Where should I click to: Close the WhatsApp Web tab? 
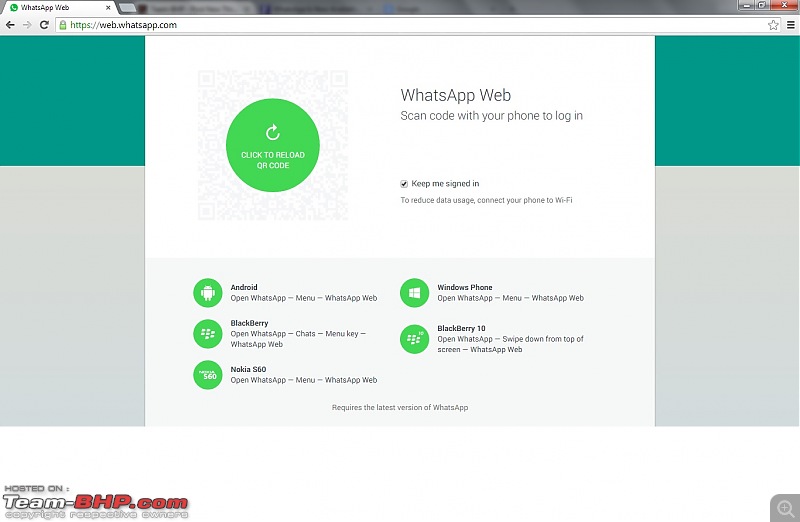(108, 8)
